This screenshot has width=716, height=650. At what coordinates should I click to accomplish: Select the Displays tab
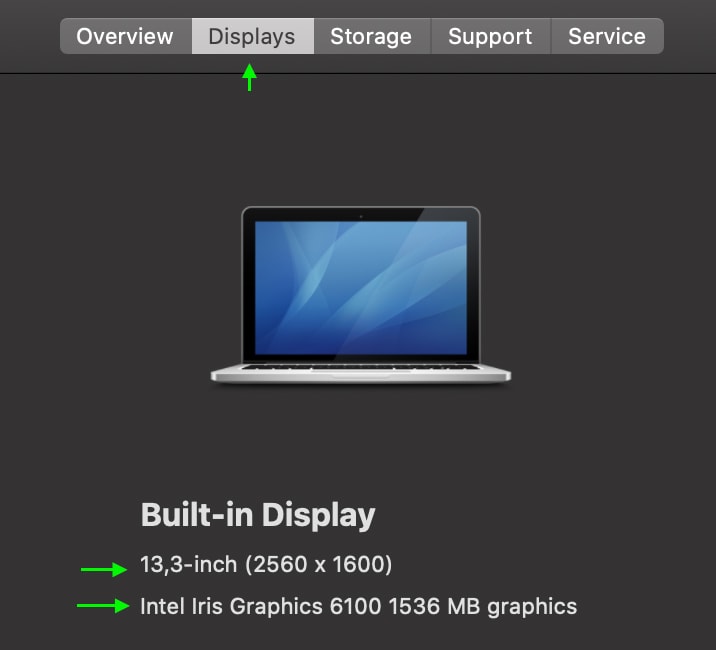253,36
